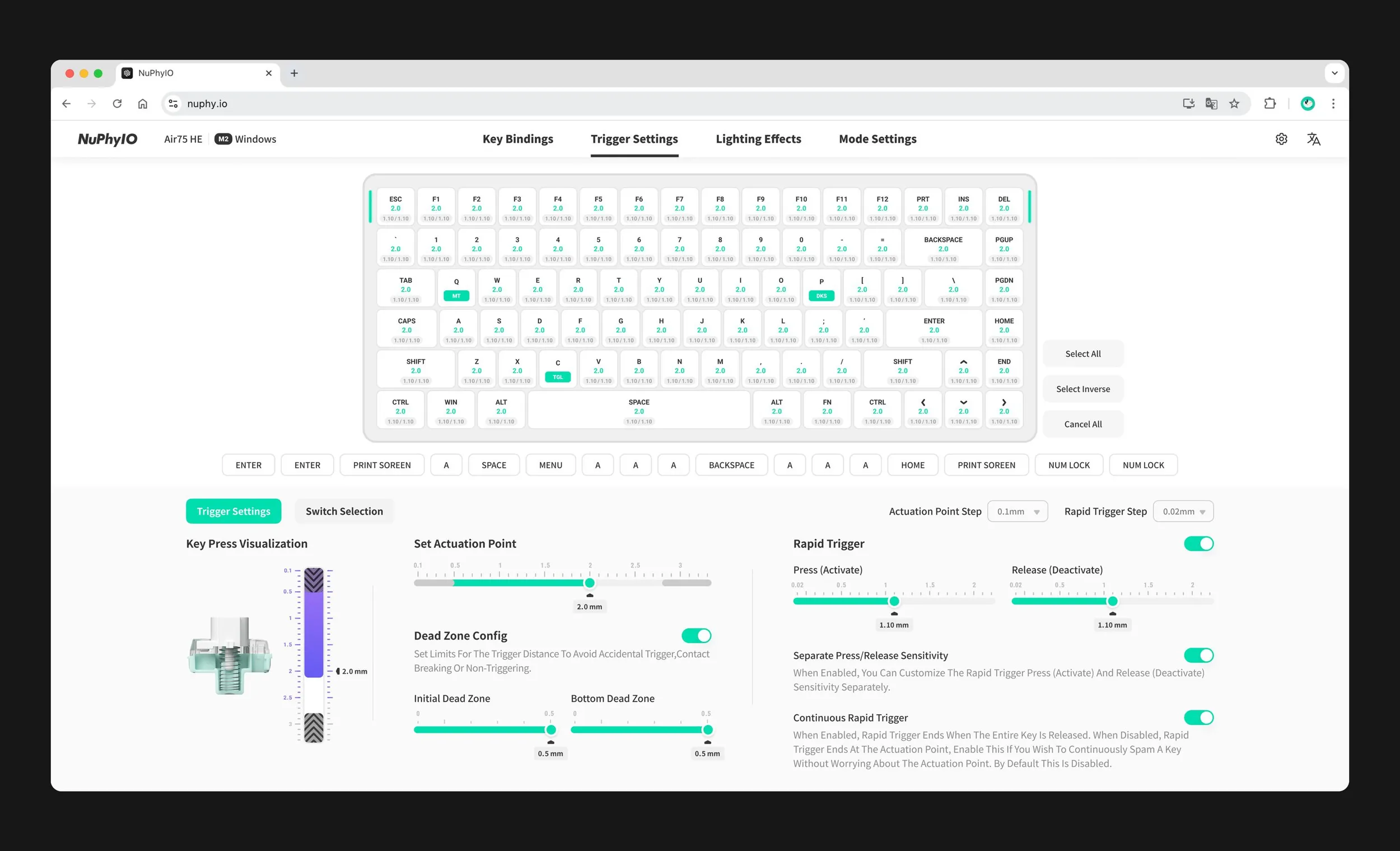
Task: Click the install app icon in address bar
Action: 1188,104
